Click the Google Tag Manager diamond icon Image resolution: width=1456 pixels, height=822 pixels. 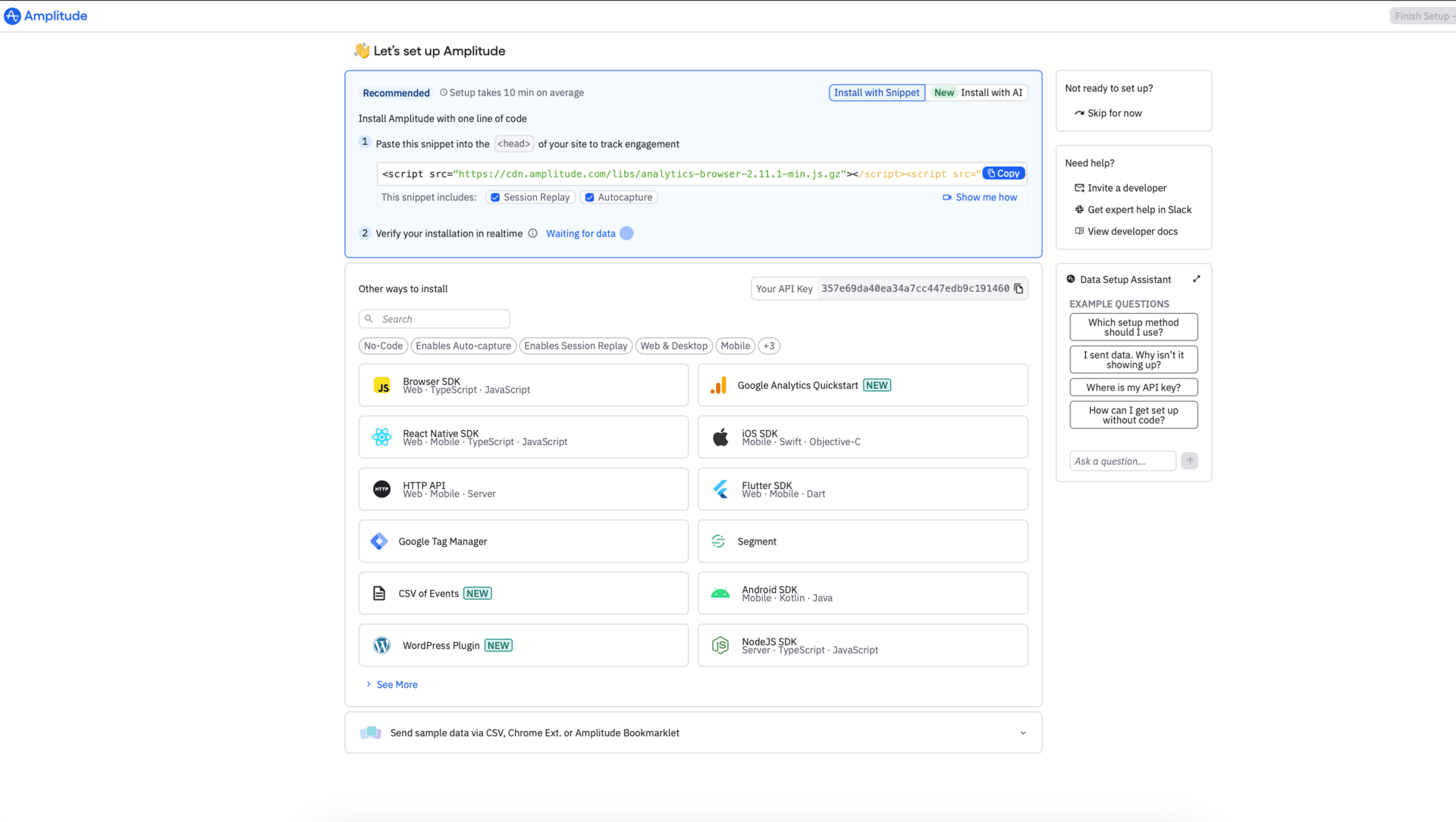(x=379, y=541)
